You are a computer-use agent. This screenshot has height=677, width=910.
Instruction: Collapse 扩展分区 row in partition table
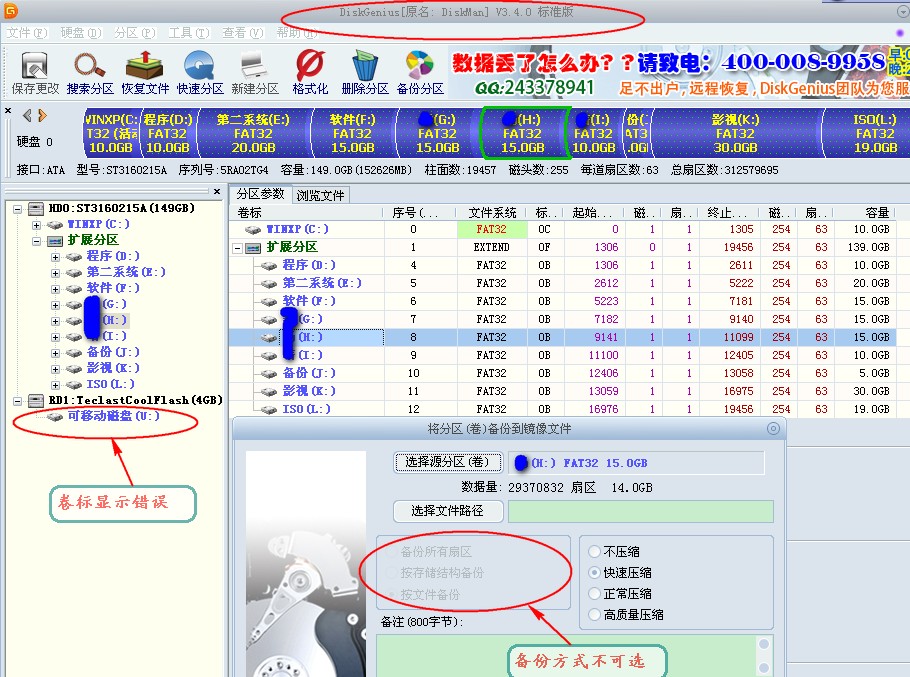237,248
